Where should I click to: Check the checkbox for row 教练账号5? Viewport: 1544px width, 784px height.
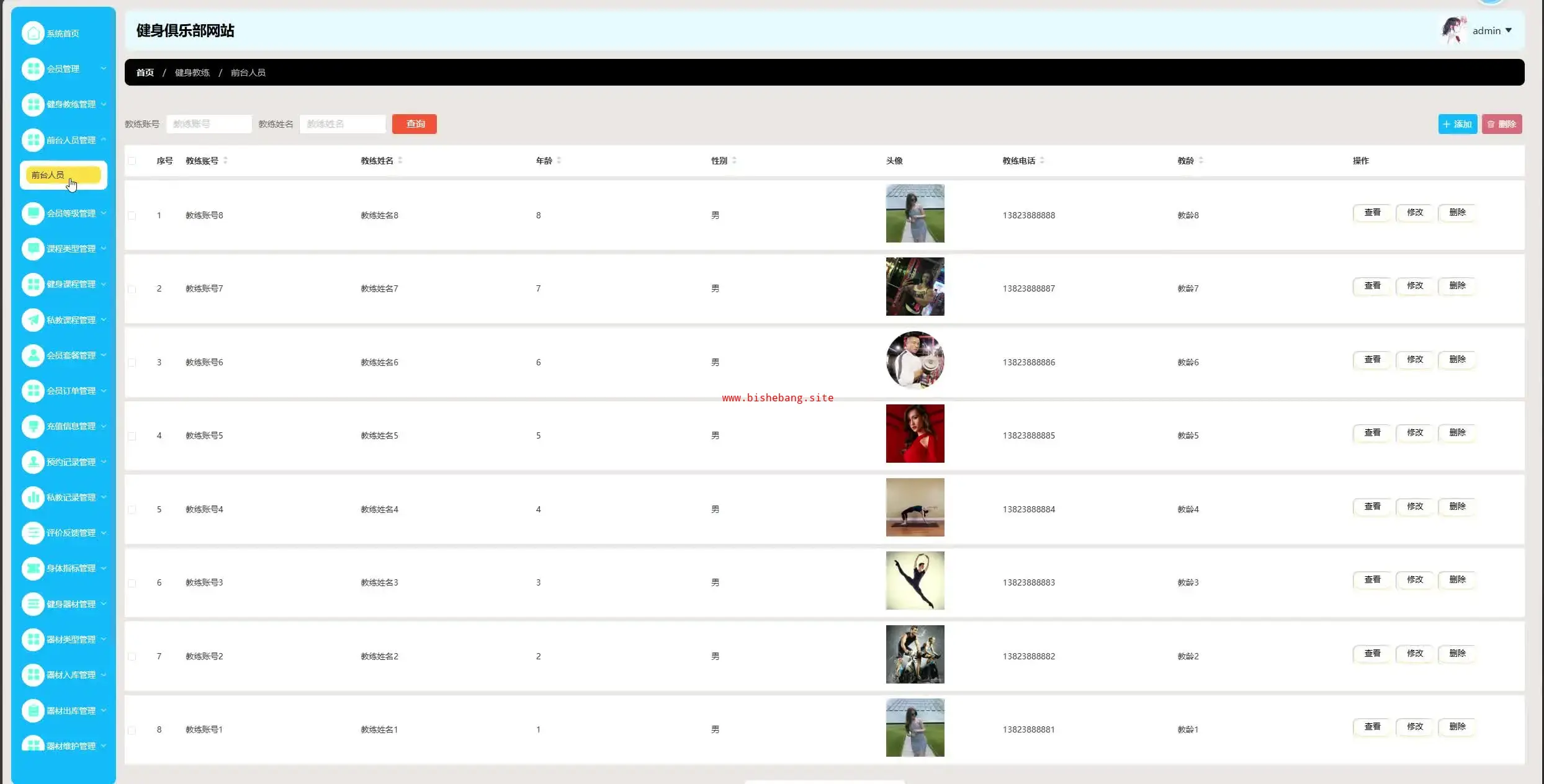tap(132, 436)
